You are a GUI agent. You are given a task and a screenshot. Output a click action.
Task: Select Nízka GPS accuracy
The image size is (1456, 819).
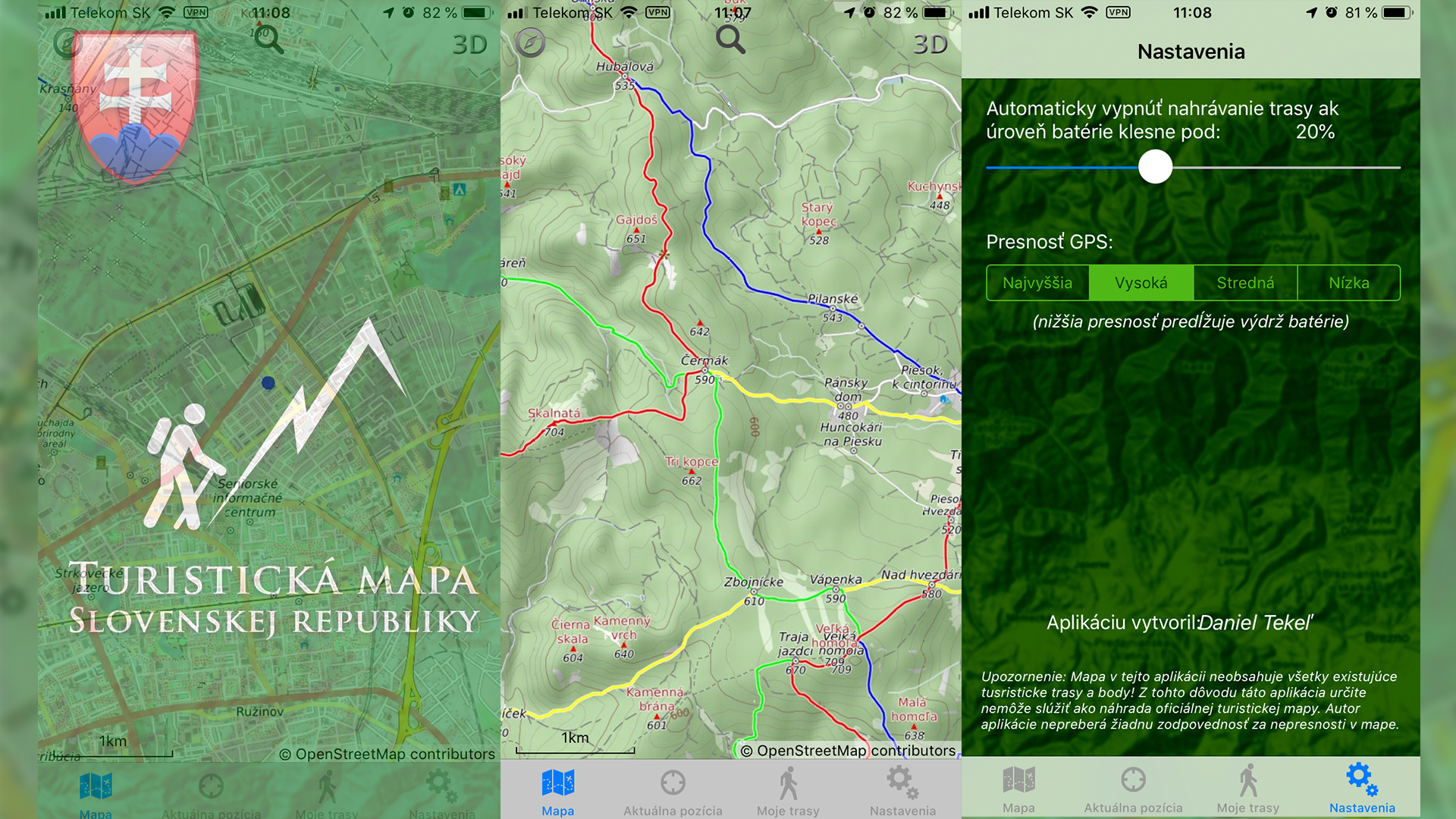click(1349, 283)
